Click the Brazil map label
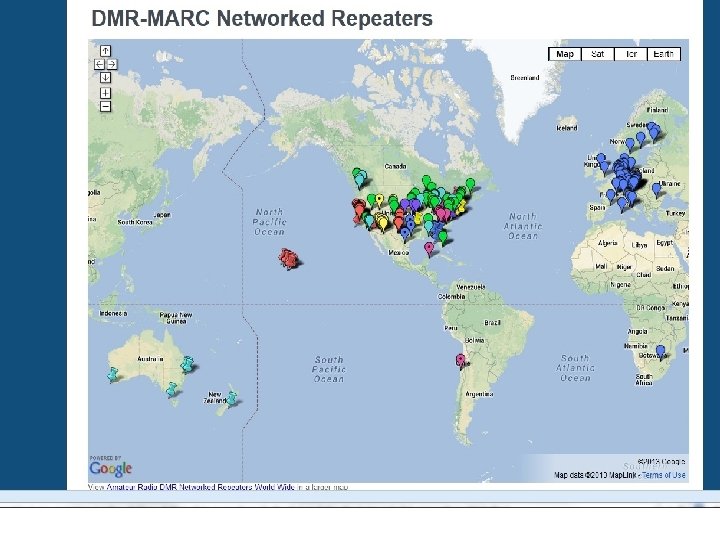Image resolution: width=720 pixels, height=540 pixels. click(x=492, y=323)
